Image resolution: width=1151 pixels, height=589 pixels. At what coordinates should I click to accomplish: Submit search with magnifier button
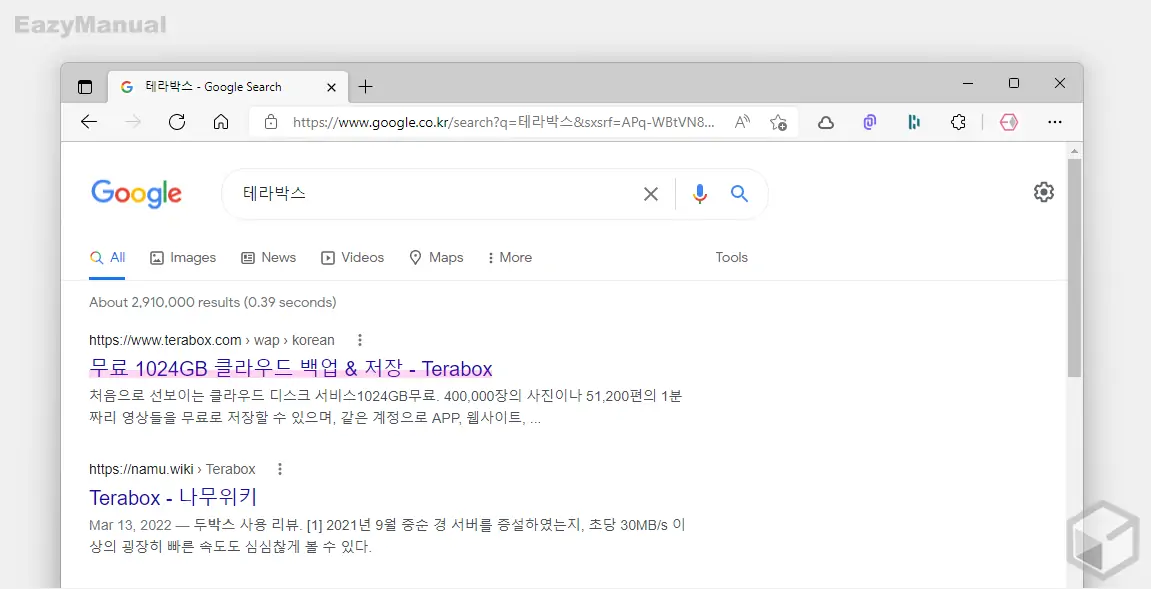point(739,194)
